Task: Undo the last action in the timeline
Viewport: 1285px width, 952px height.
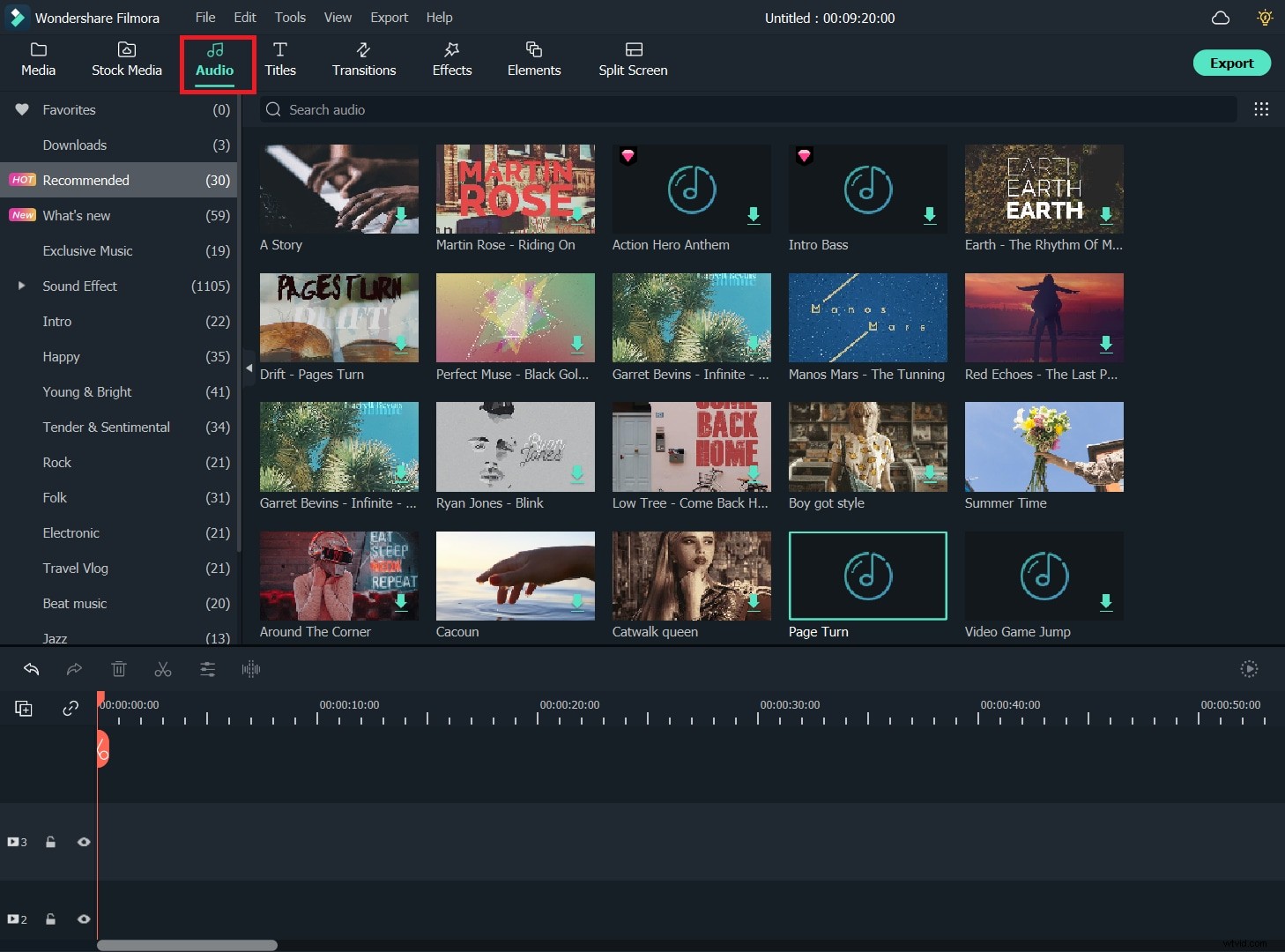Action: point(32,669)
